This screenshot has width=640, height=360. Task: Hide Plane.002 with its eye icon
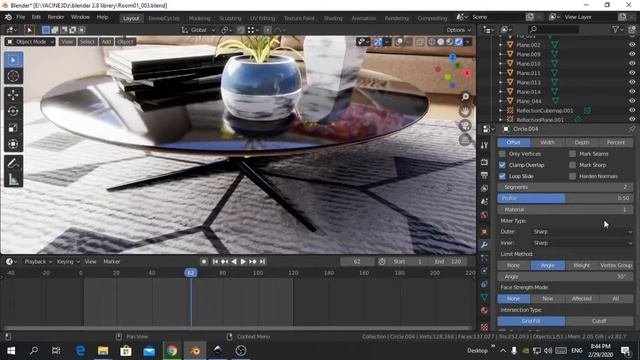[x=632, y=45]
